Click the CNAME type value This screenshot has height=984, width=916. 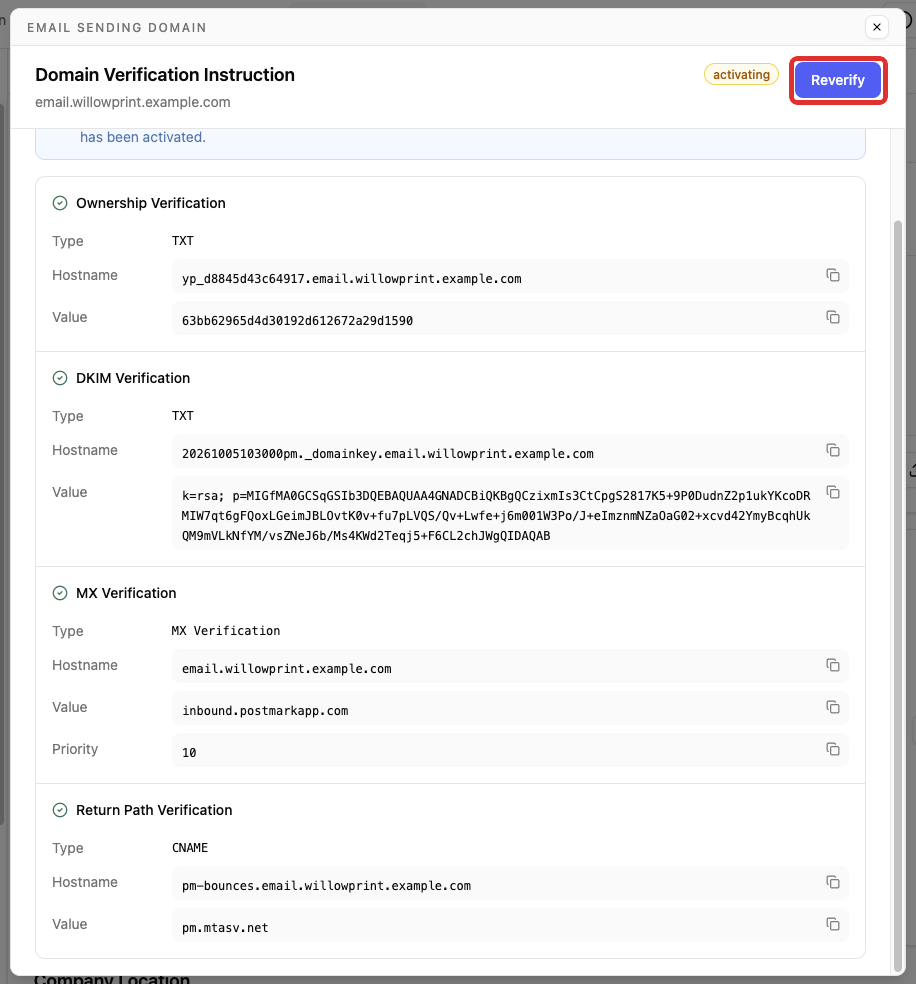point(189,848)
